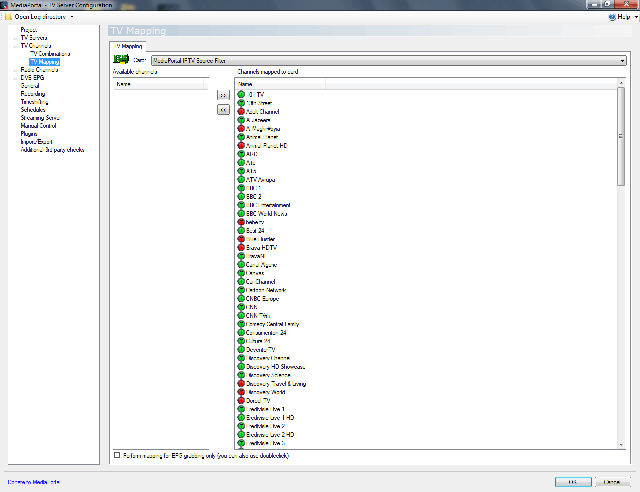Select the TV Mapping tab

click(x=128, y=46)
